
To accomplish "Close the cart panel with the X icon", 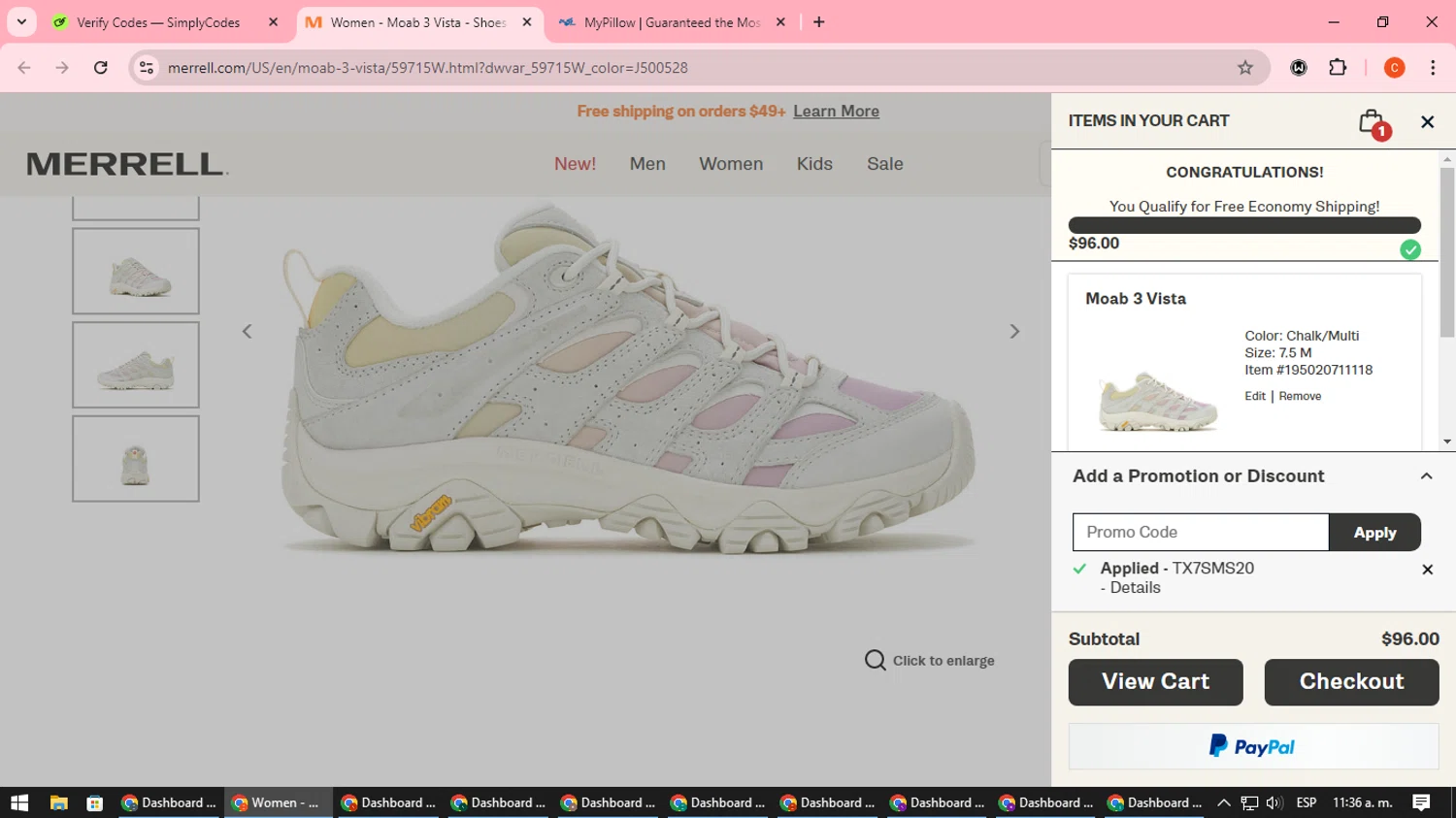I will [1427, 121].
